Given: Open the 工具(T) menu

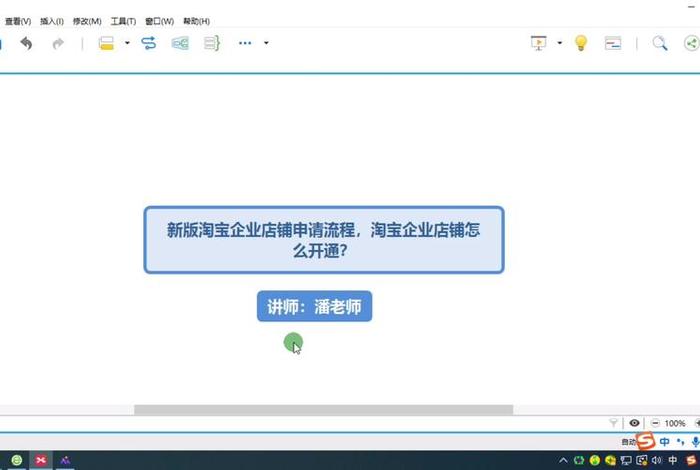Looking at the screenshot, I should [x=123, y=21].
